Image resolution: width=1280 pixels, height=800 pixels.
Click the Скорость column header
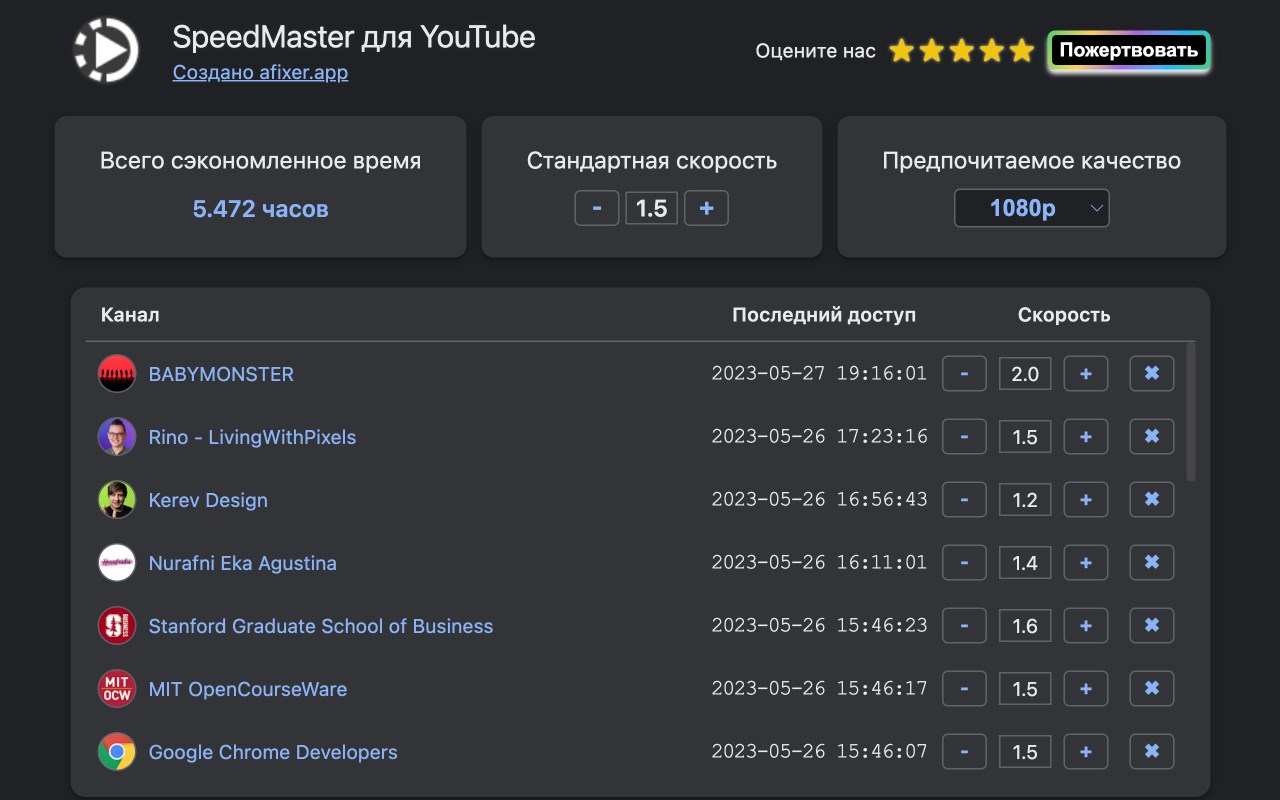1064,315
